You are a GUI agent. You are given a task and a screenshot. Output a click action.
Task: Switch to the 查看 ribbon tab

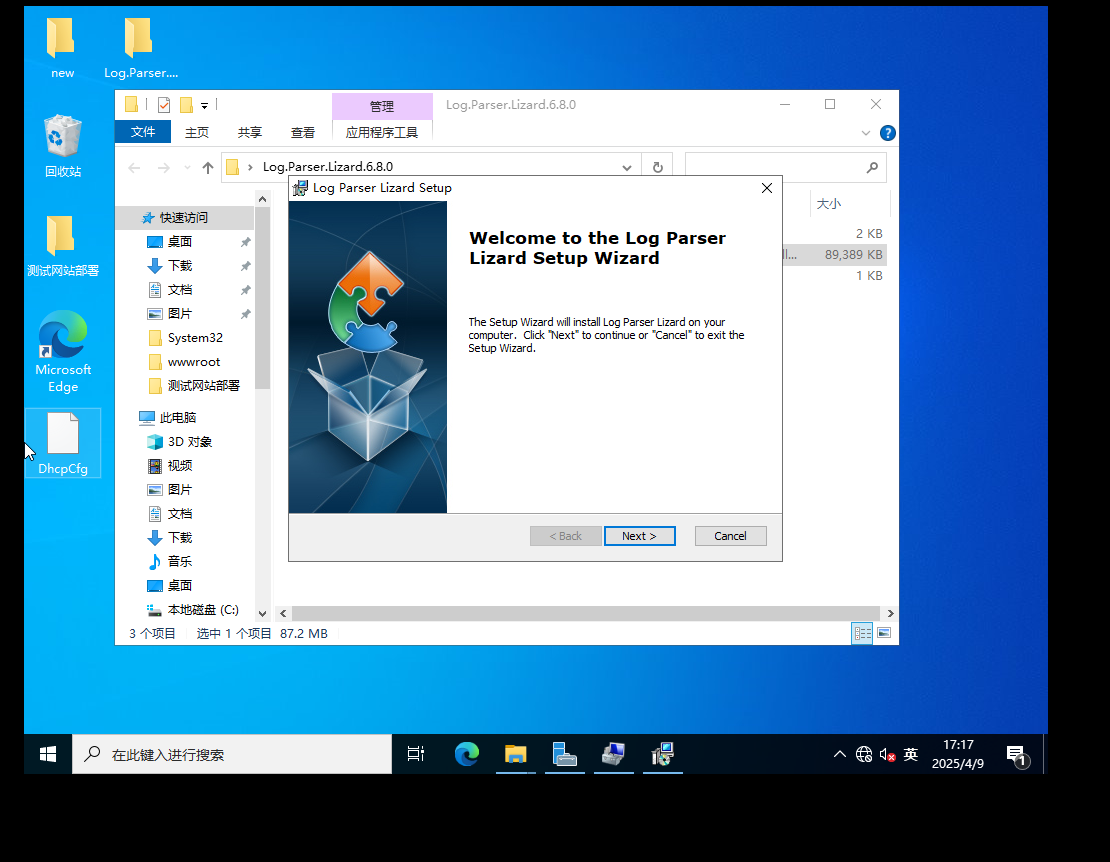pos(302,132)
